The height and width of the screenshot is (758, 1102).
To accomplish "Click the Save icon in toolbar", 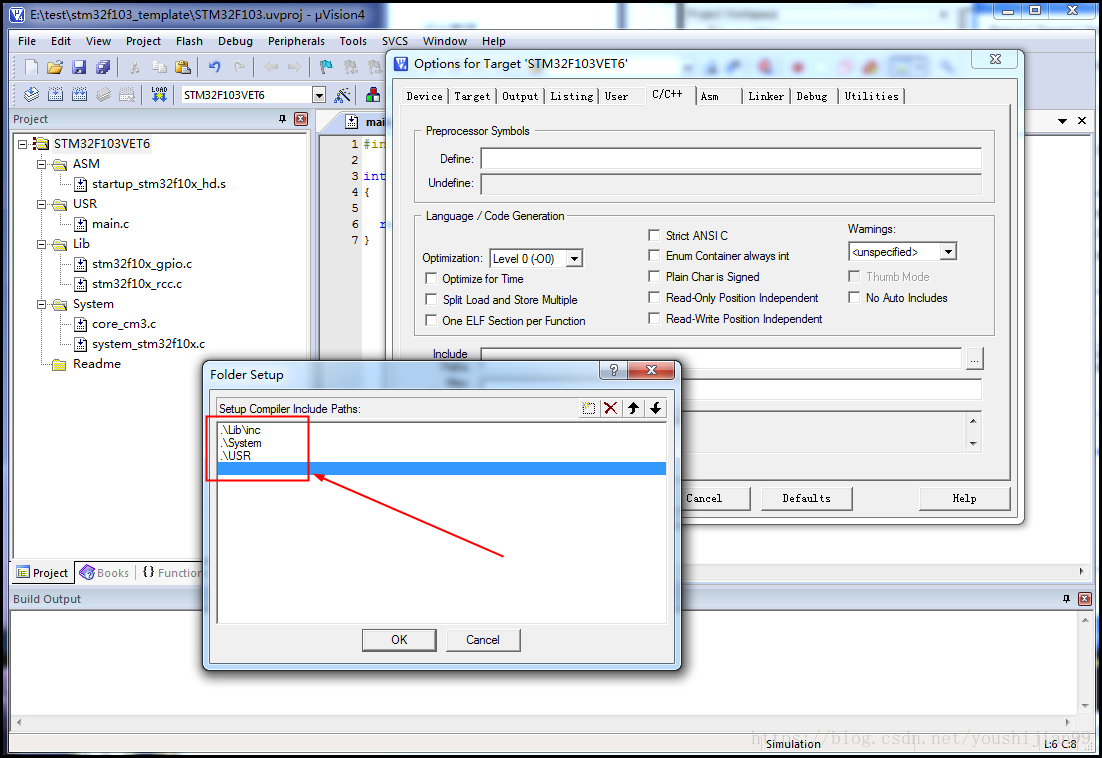I will pyautogui.click(x=79, y=67).
